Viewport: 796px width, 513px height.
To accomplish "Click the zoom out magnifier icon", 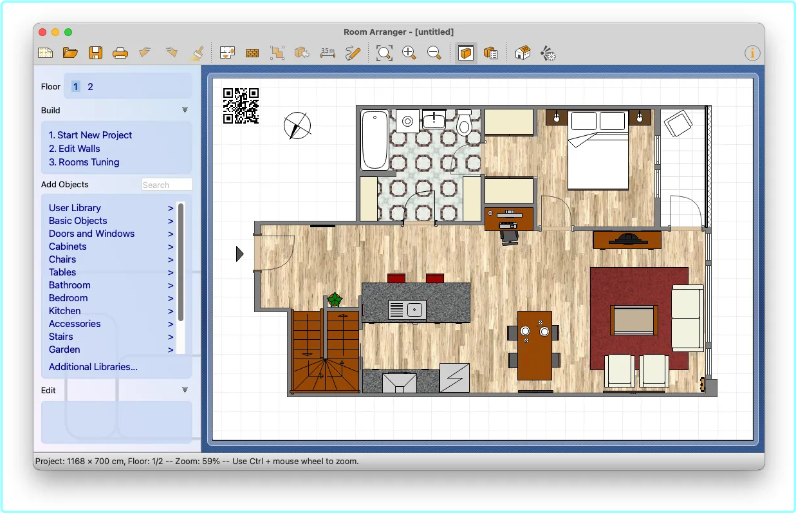I will point(434,53).
